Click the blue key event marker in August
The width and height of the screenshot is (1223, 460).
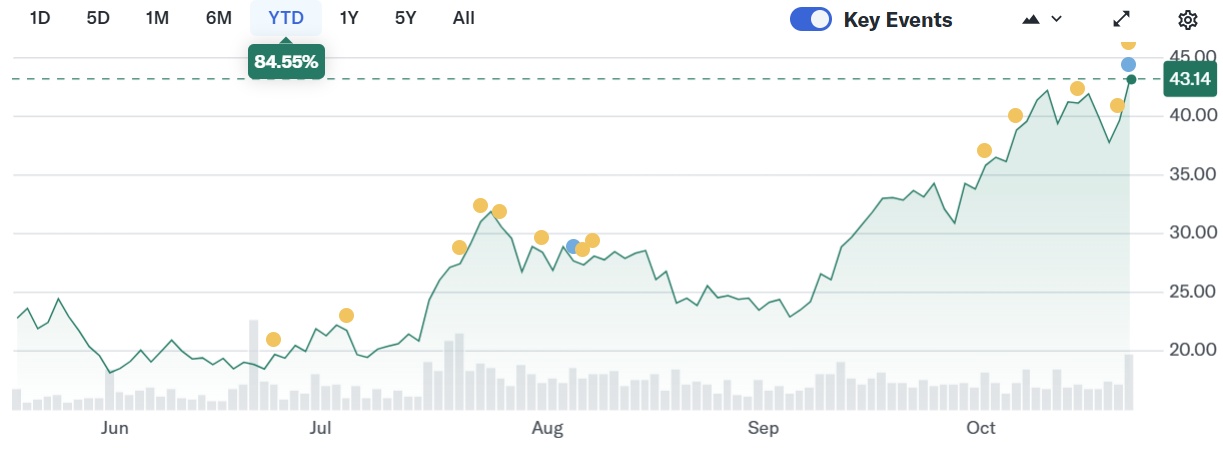(x=573, y=246)
